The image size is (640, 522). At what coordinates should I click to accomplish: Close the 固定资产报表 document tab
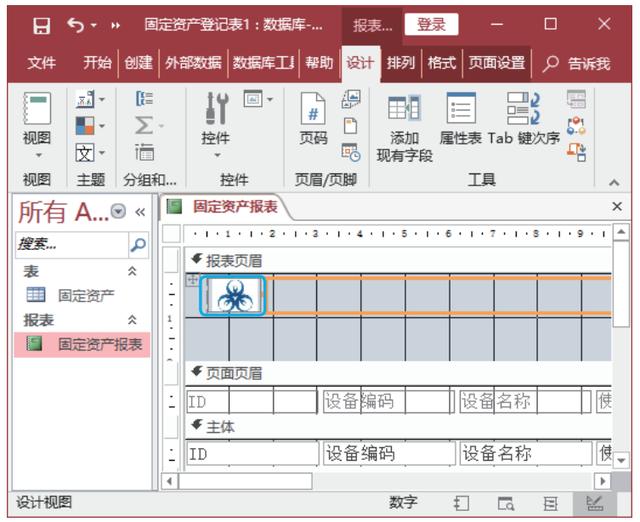pos(617,207)
